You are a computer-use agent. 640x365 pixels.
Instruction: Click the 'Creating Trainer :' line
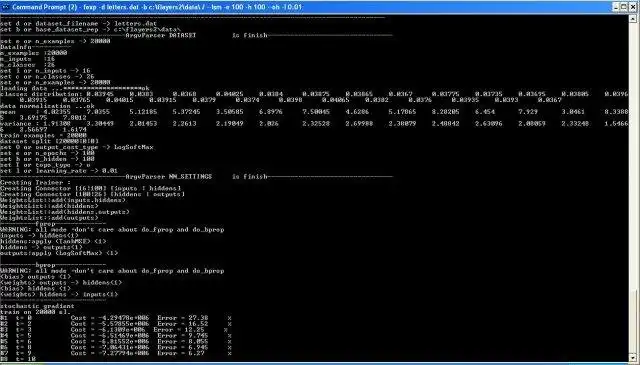point(35,182)
